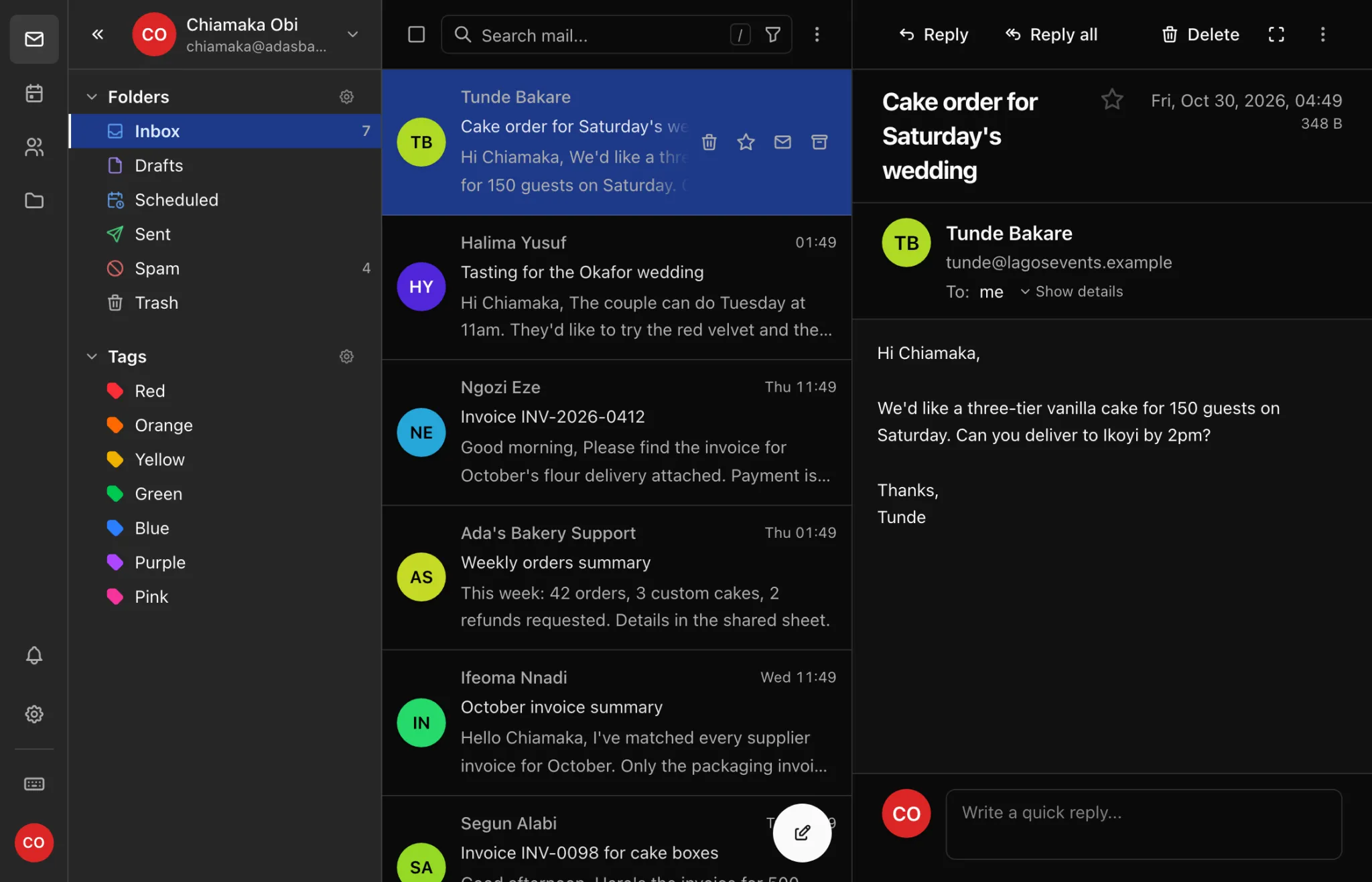Viewport: 1372px width, 882px height.
Task: Open the Trash folder
Action: pos(225,302)
